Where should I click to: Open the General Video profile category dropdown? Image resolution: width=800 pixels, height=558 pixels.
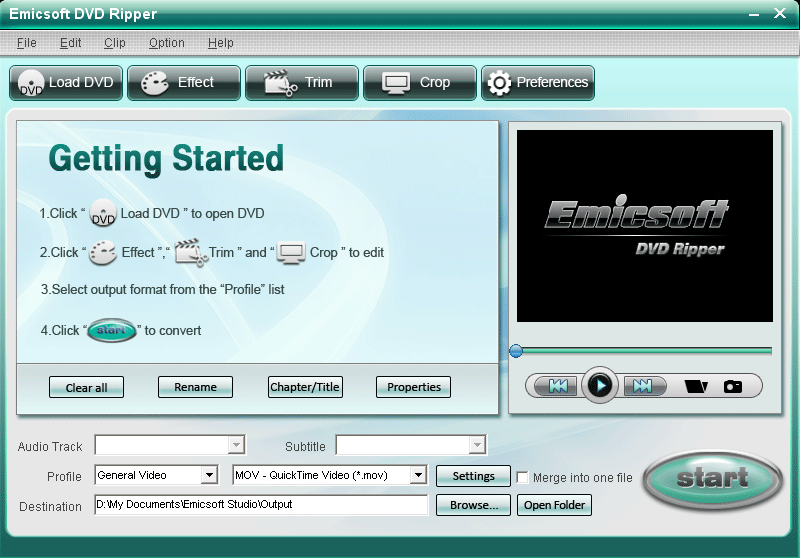point(209,475)
